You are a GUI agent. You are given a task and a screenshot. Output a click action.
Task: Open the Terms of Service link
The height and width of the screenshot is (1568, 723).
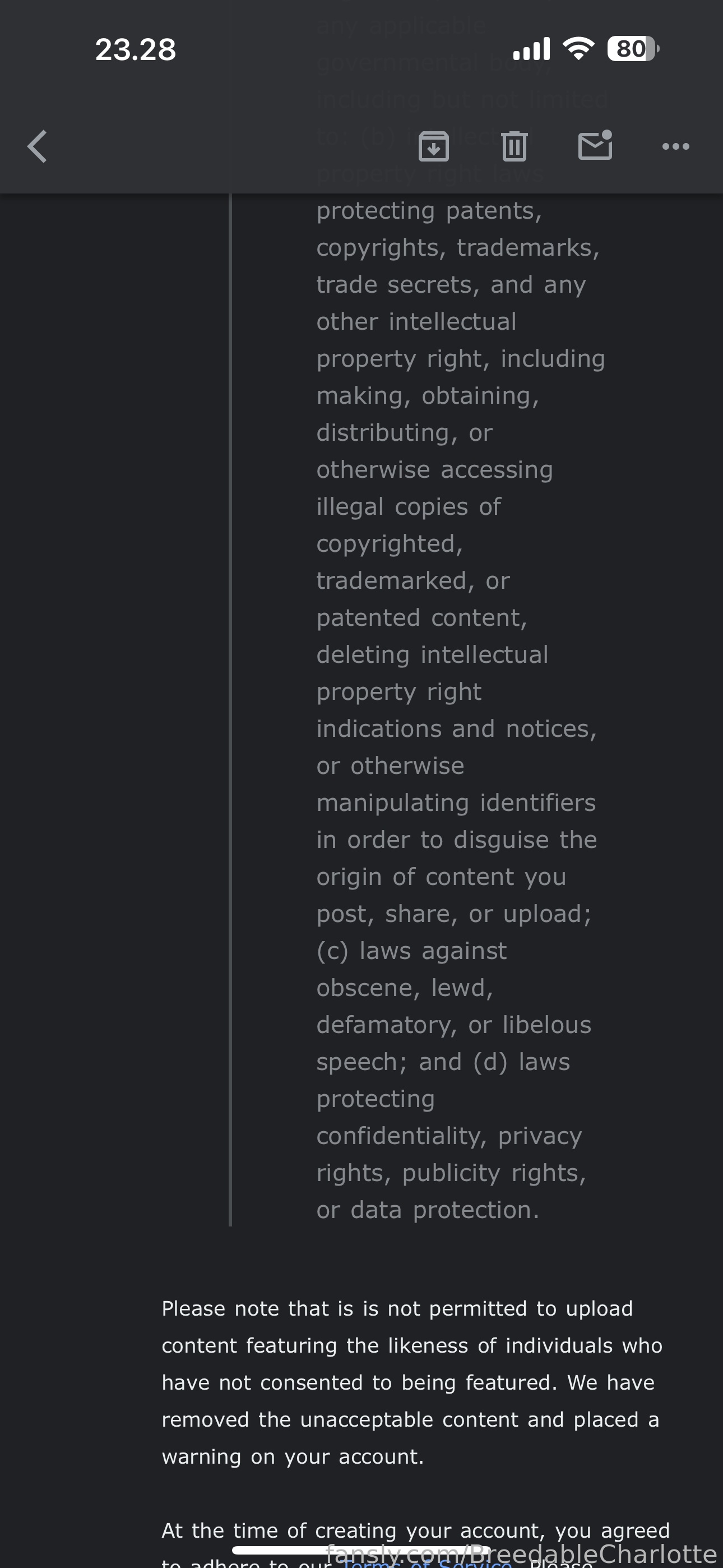[x=428, y=1562]
